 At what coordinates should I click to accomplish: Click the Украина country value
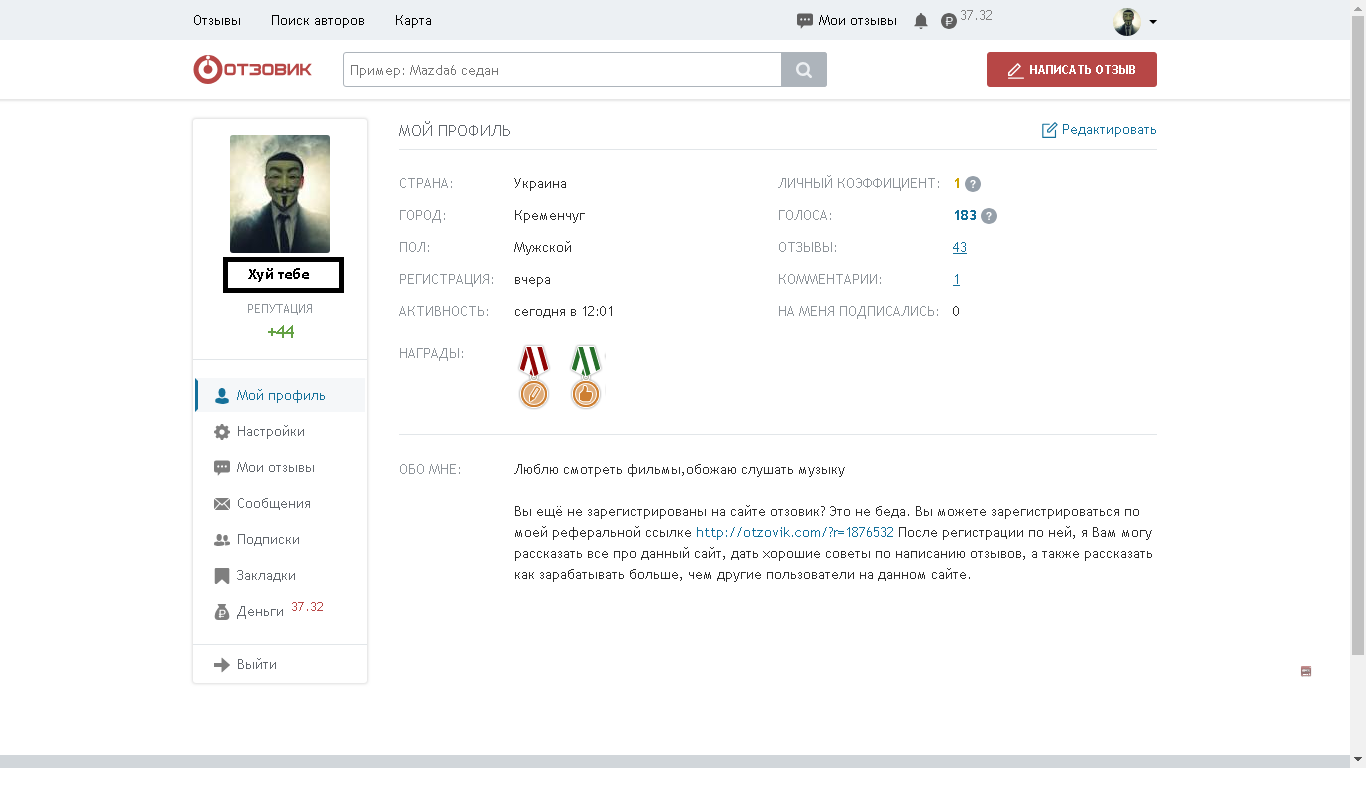[540, 184]
